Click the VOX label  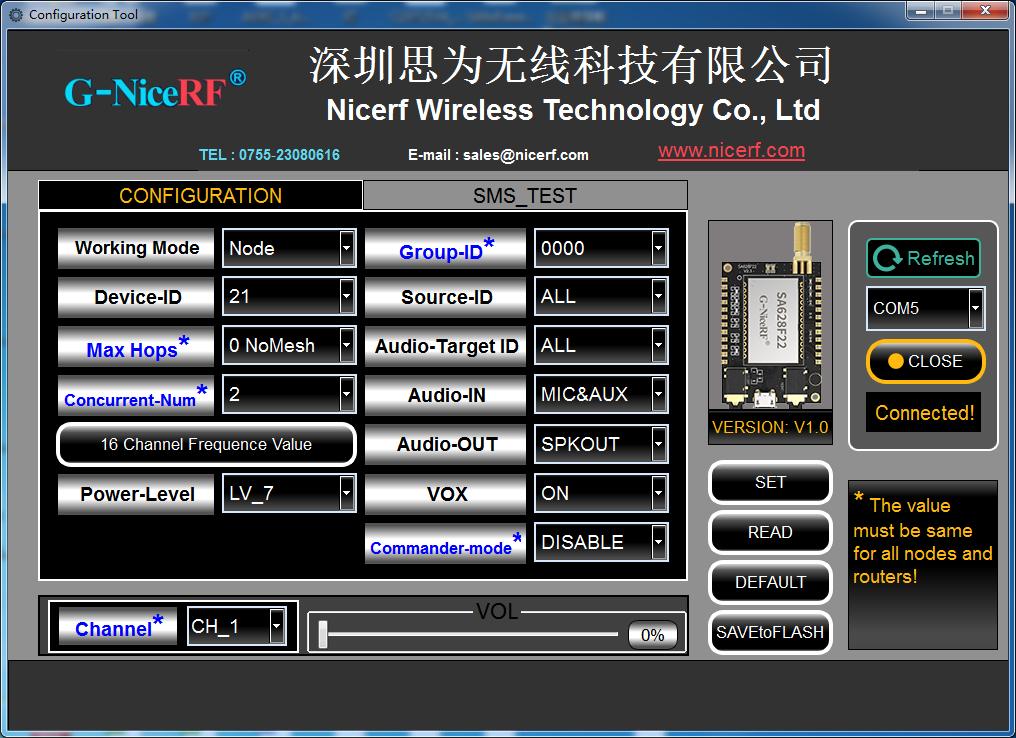pos(446,494)
